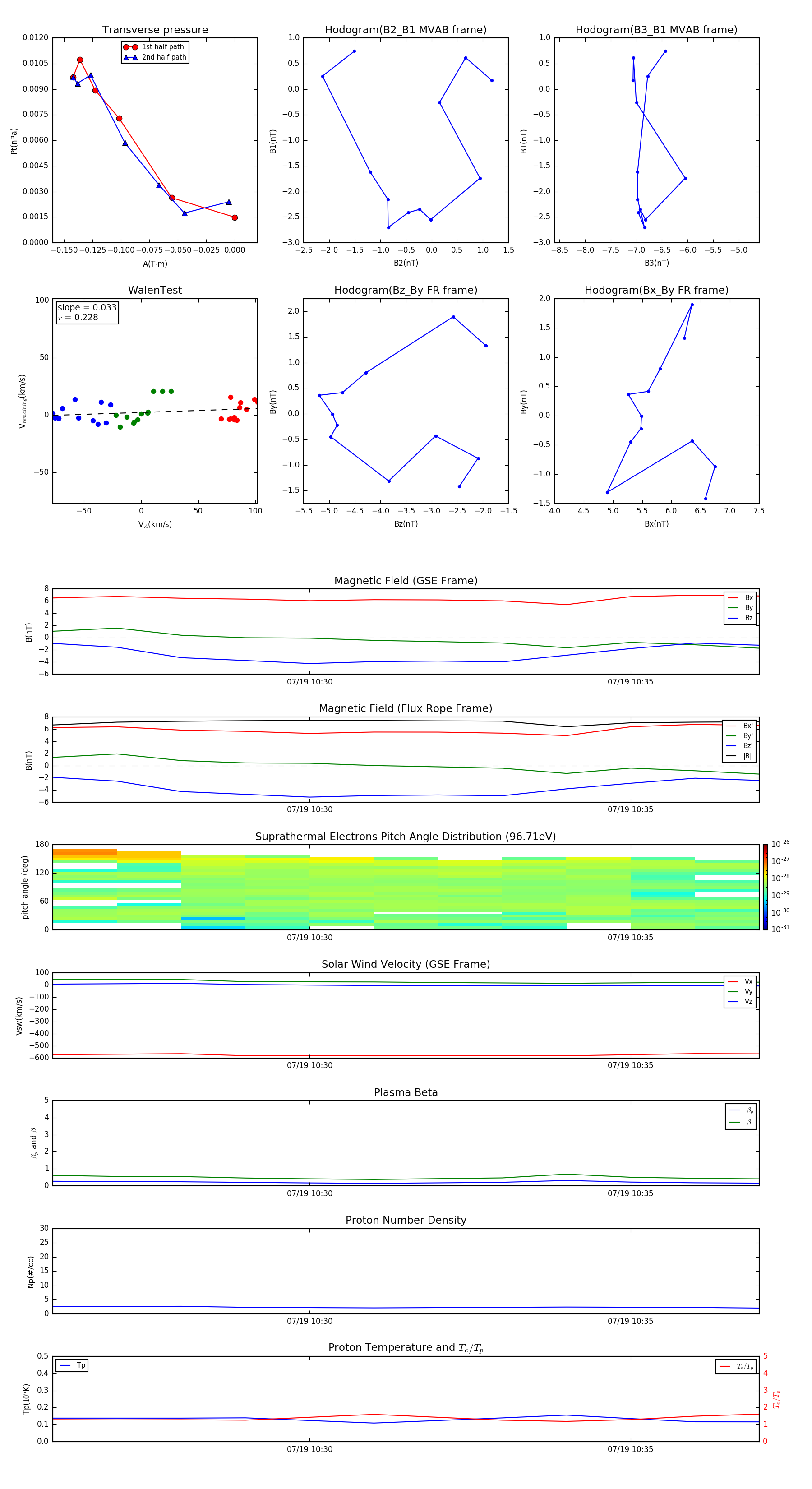The image size is (812, 1489).
Task: Click the Suprathermal Electrons Pitch Angle Distribution title
Action: [x=406, y=837]
